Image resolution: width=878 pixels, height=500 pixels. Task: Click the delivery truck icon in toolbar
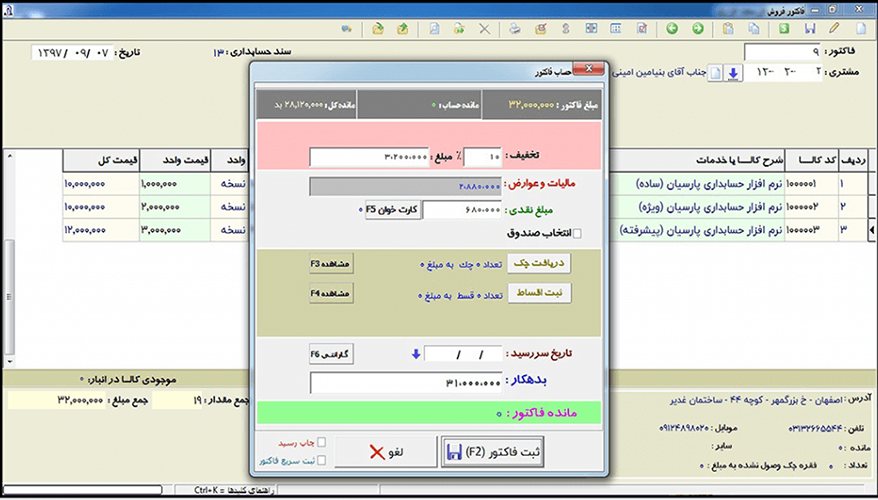tap(347, 29)
